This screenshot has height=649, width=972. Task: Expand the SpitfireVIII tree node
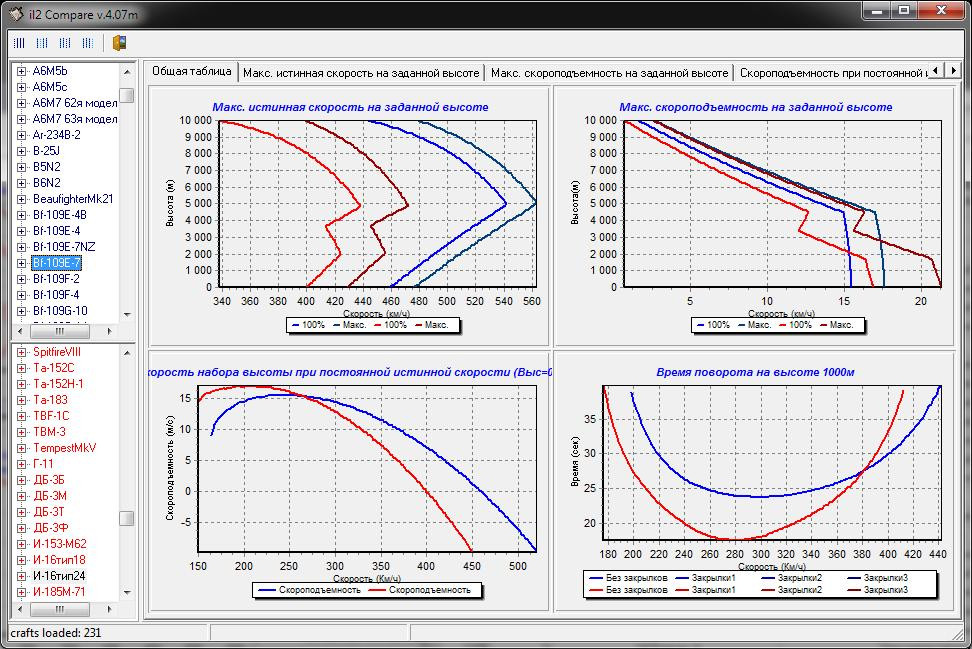[x=22, y=352]
